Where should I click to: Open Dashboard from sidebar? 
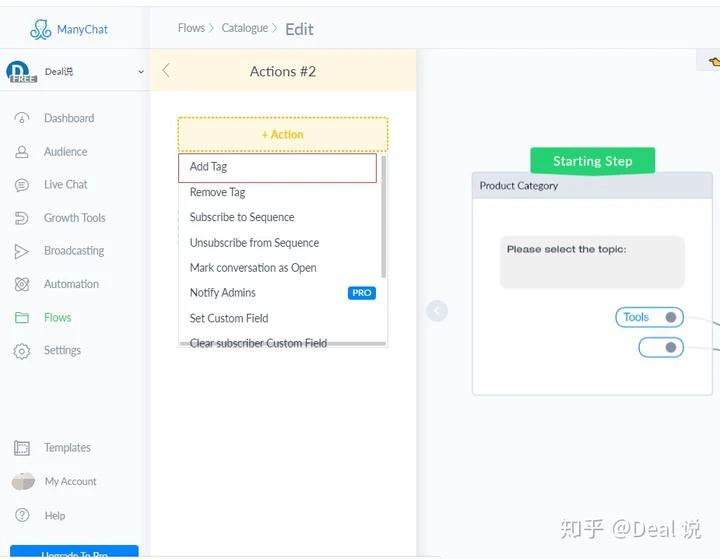pyautogui.click(x=69, y=119)
